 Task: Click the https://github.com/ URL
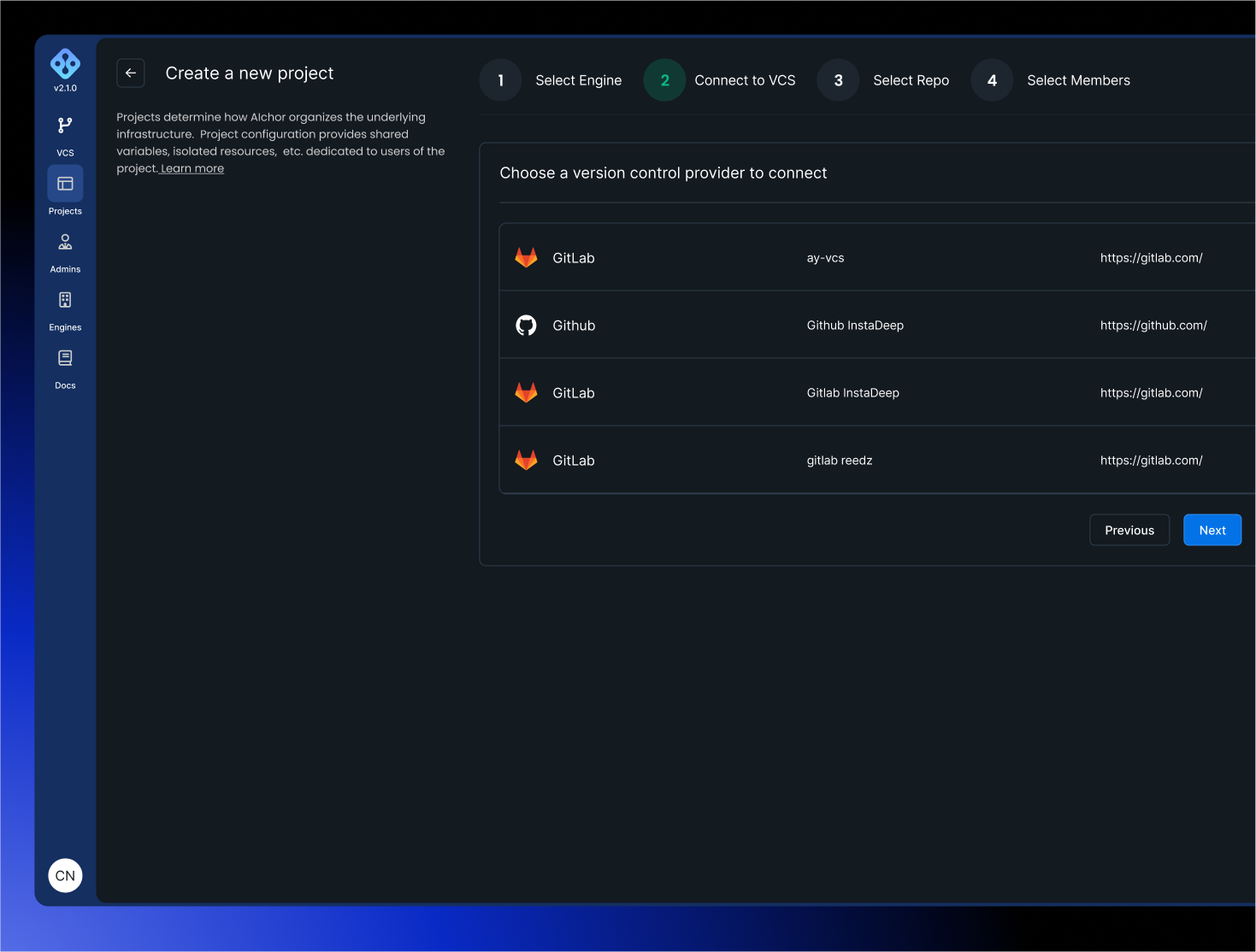click(x=1153, y=325)
